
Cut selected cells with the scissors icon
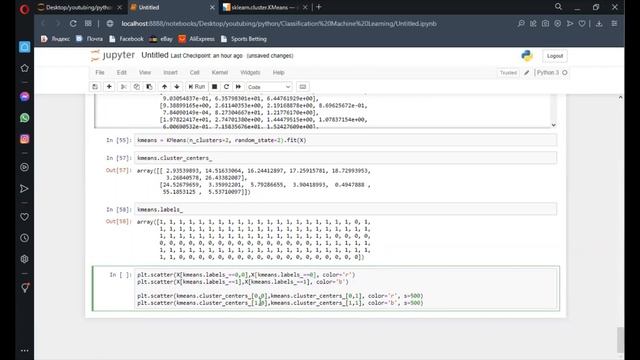[x=123, y=87]
